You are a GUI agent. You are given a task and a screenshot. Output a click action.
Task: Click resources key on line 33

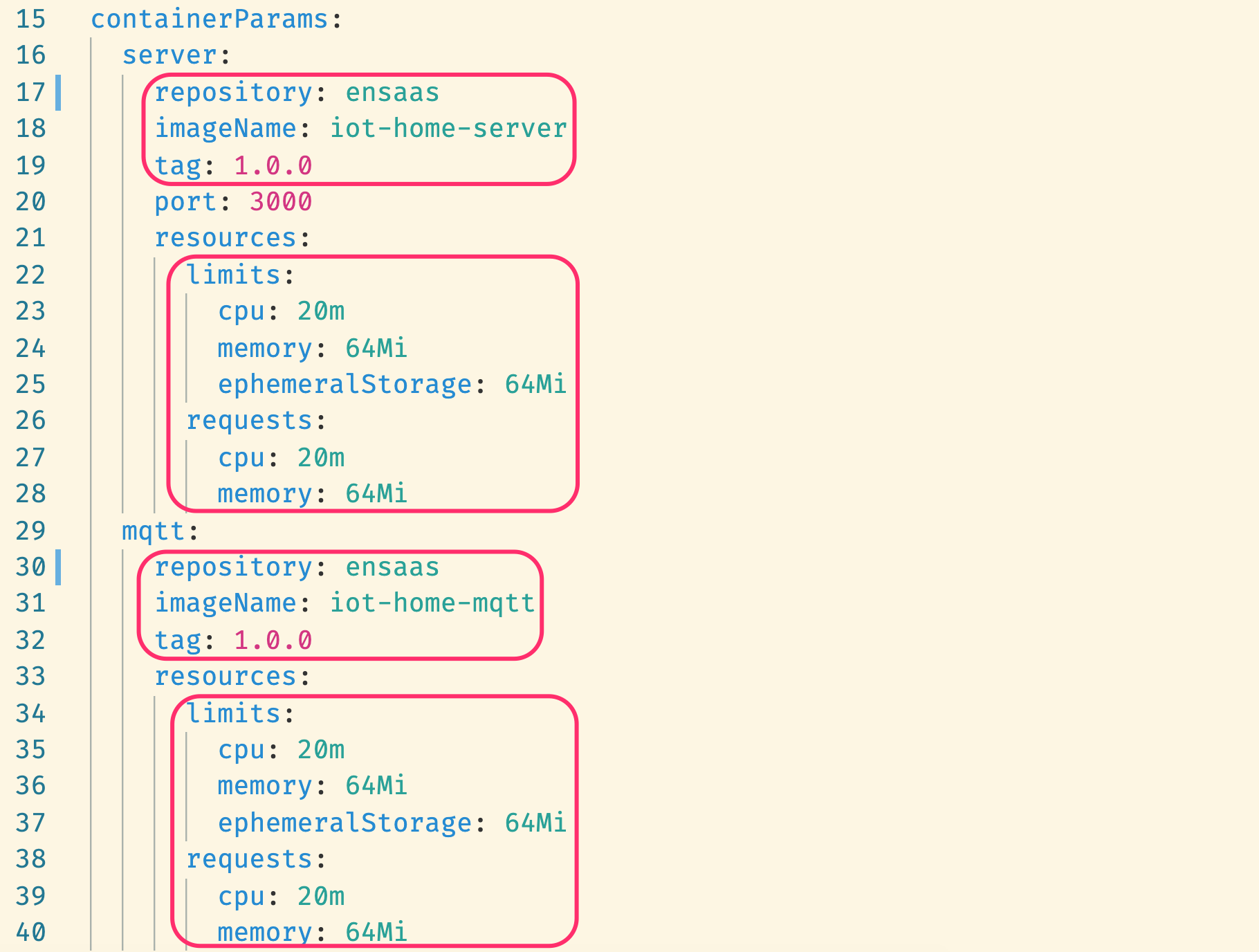click(x=226, y=677)
